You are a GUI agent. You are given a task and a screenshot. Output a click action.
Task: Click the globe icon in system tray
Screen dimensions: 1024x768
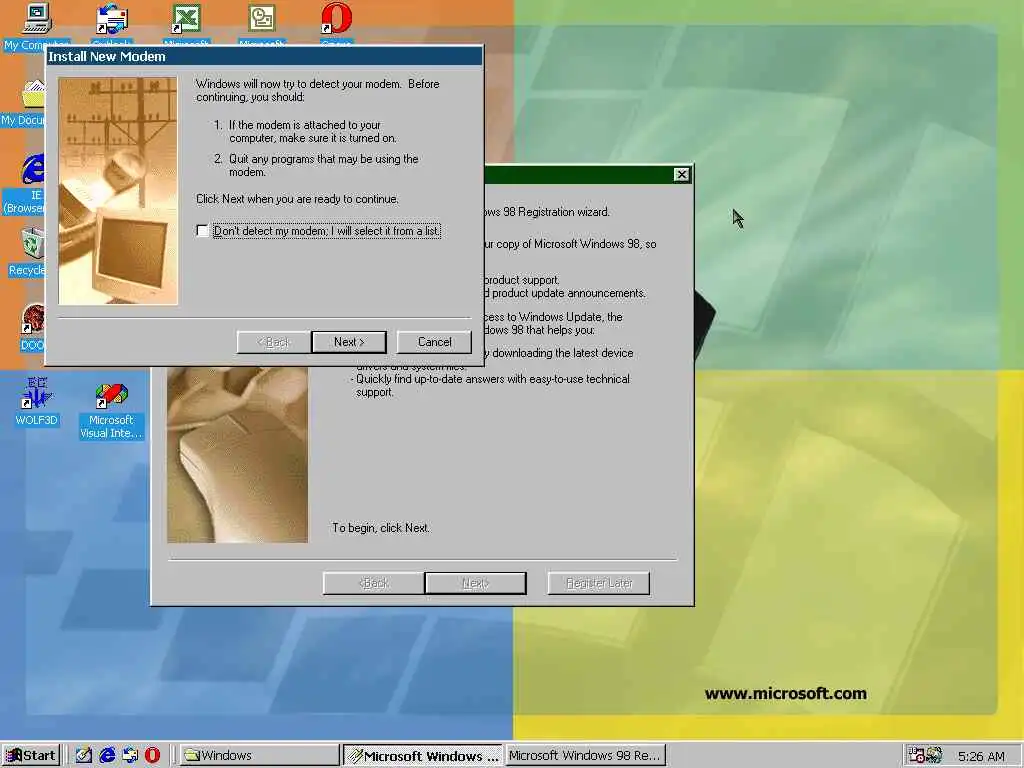933,755
